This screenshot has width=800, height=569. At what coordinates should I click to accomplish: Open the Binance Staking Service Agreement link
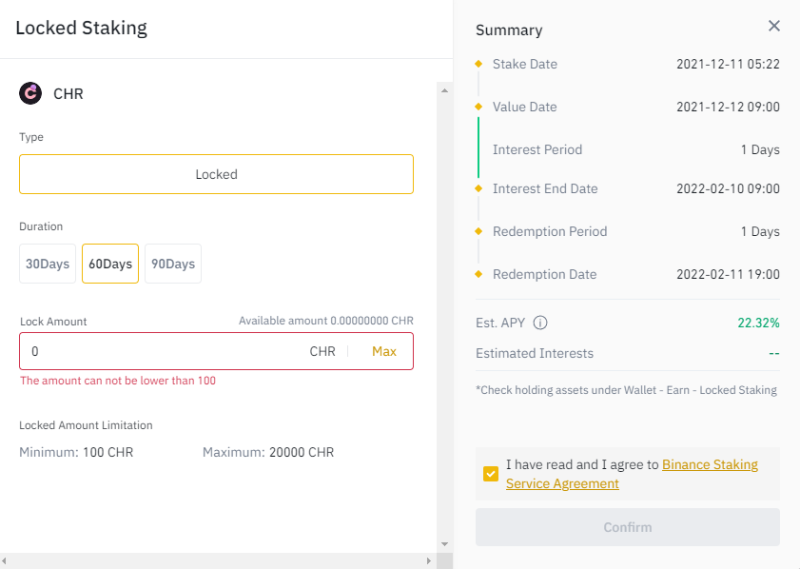point(632,474)
